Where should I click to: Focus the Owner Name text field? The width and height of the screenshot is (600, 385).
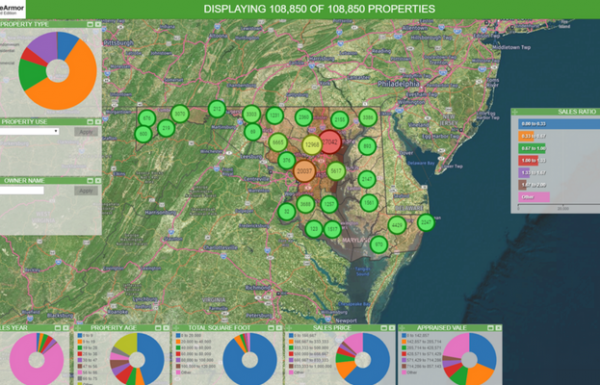[21, 190]
